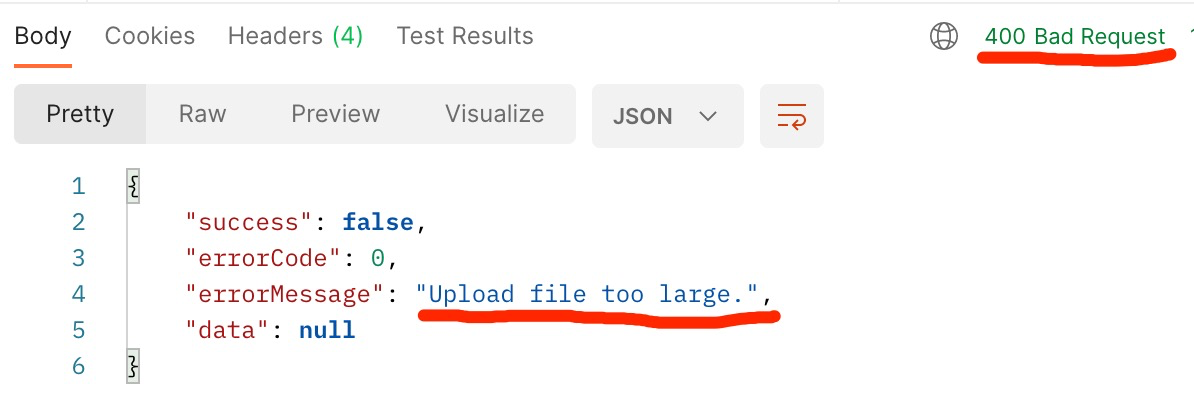Switch to the Body tab
Screen dimensions: 1194x412
[43, 36]
